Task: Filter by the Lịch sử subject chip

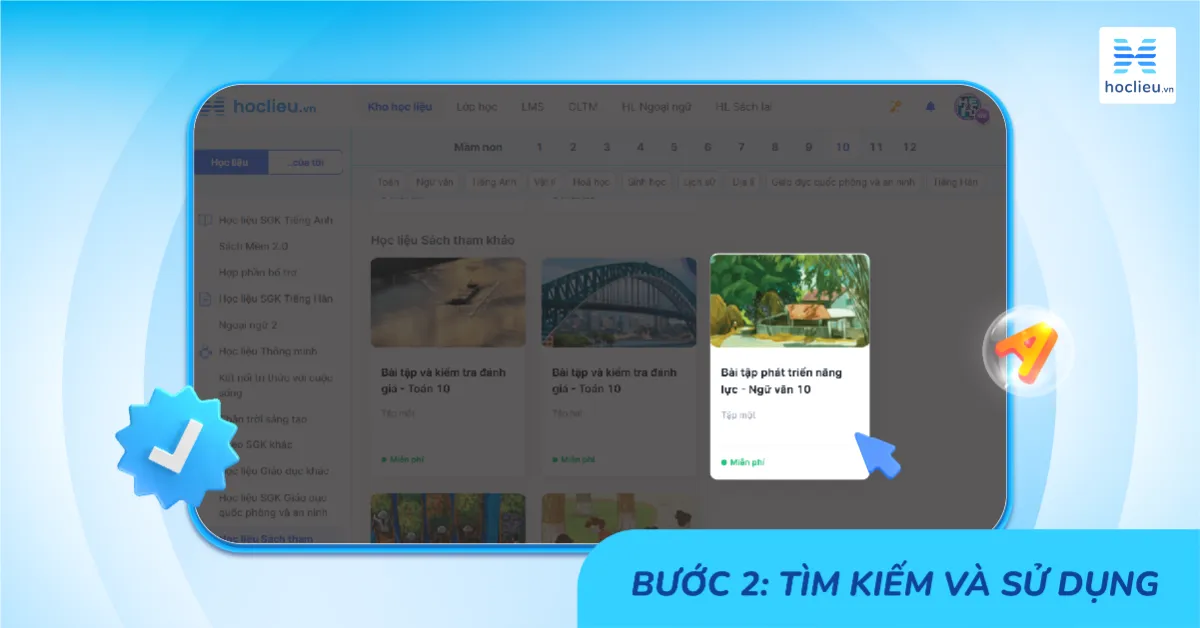Action: [x=699, y=183]
